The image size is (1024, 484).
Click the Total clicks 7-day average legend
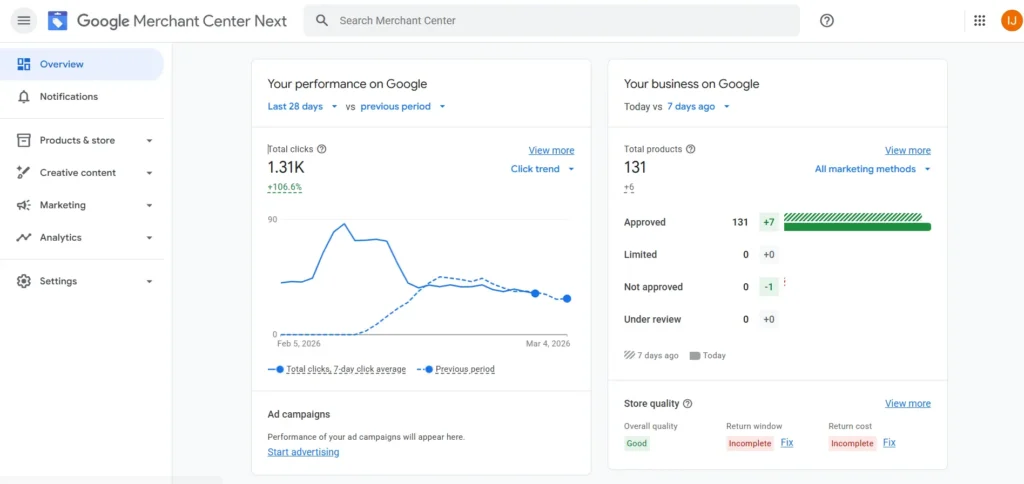(x=337, y=369)
